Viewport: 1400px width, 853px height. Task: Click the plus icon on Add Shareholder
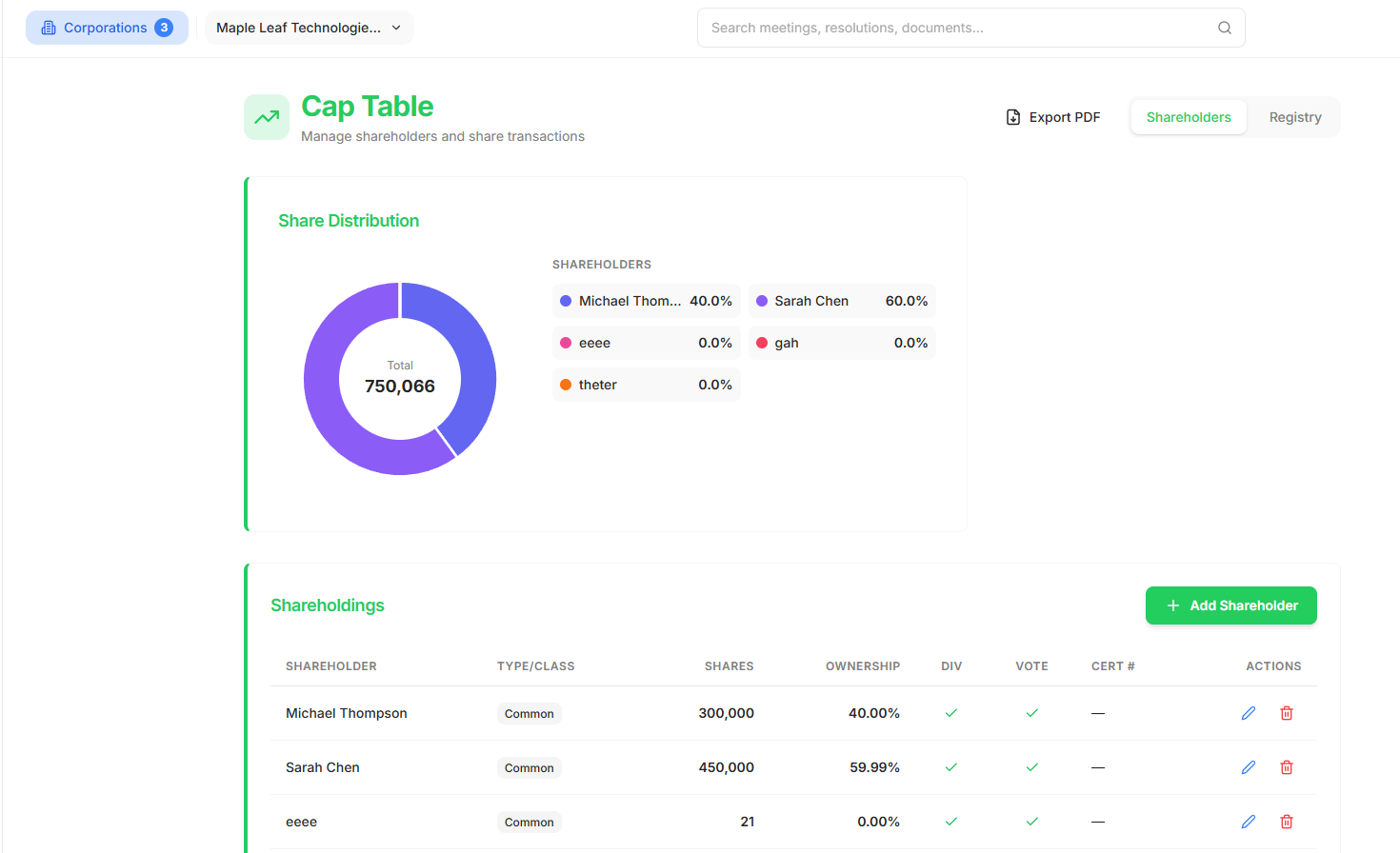[1173, 605]
